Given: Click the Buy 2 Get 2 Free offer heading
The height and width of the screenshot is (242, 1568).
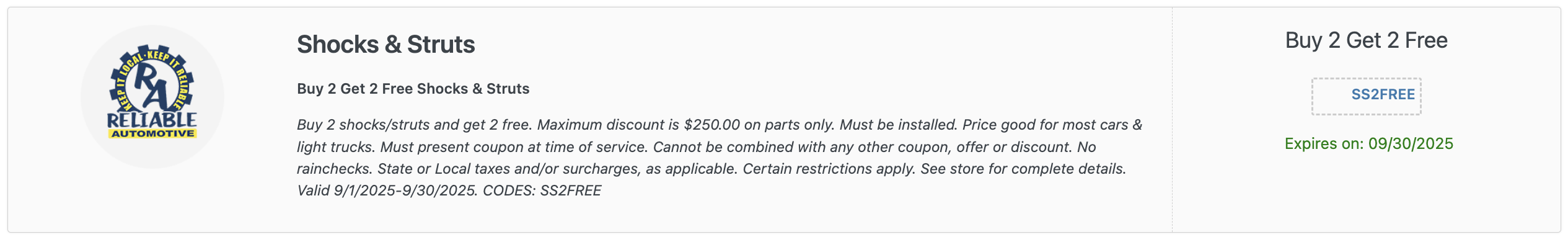Looking at the screenshot, I should 1366,40.
